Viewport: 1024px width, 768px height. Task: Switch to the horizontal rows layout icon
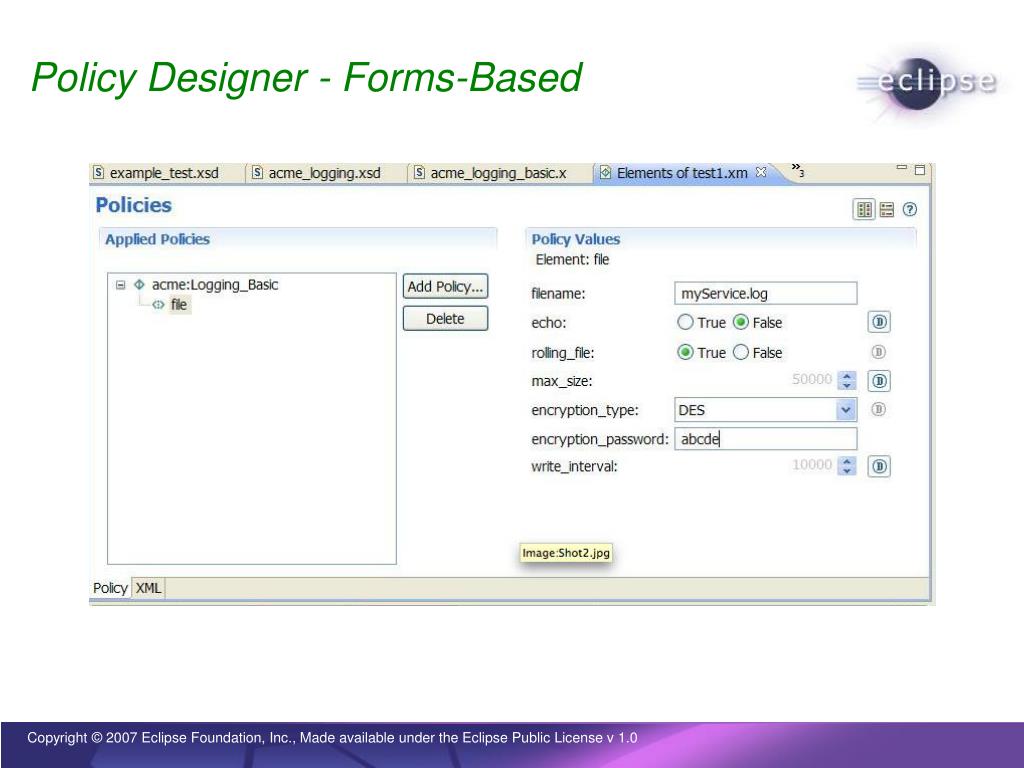pos(887,210)
